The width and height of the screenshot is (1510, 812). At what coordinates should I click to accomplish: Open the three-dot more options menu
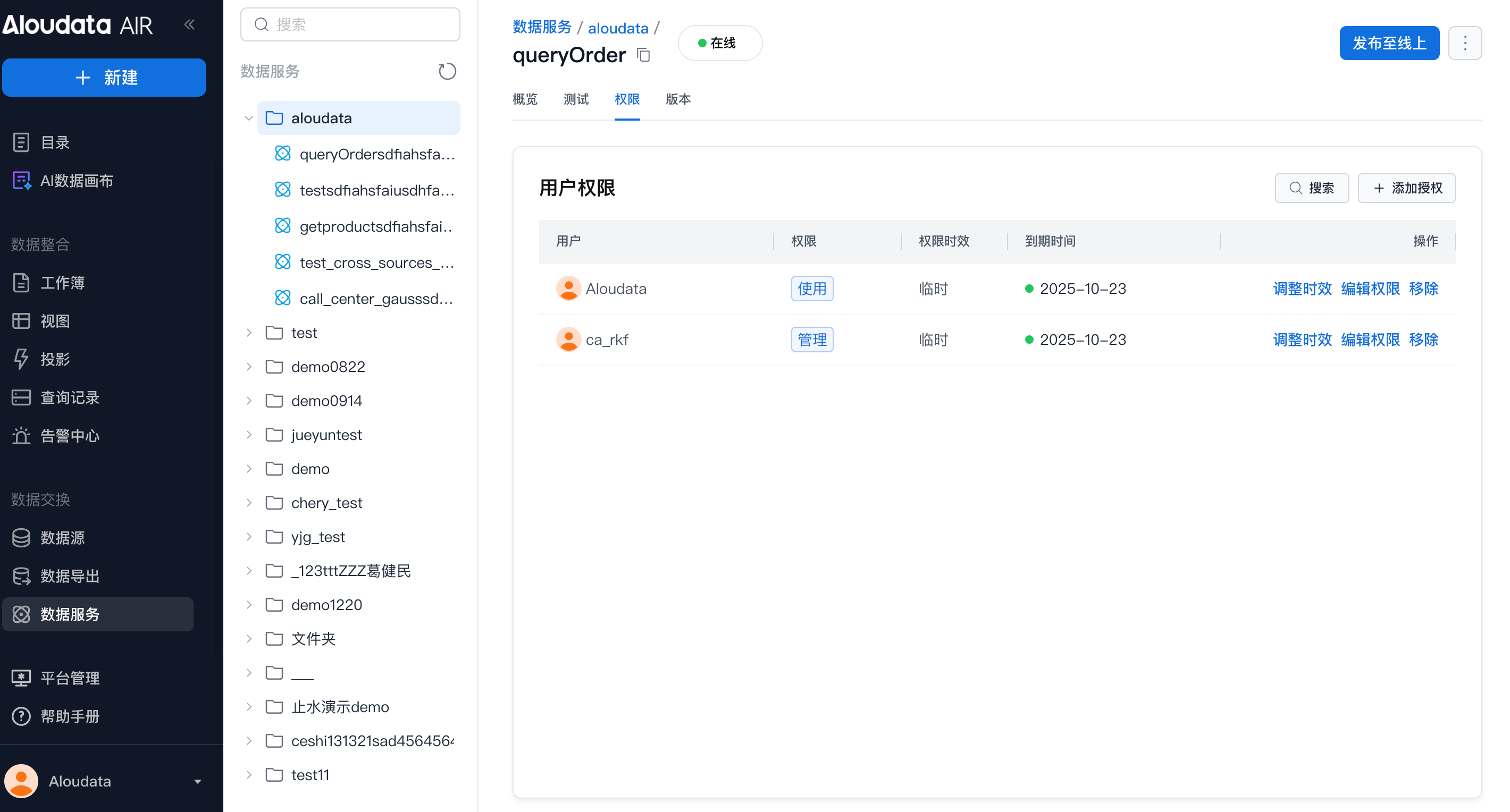[1464, 43]
